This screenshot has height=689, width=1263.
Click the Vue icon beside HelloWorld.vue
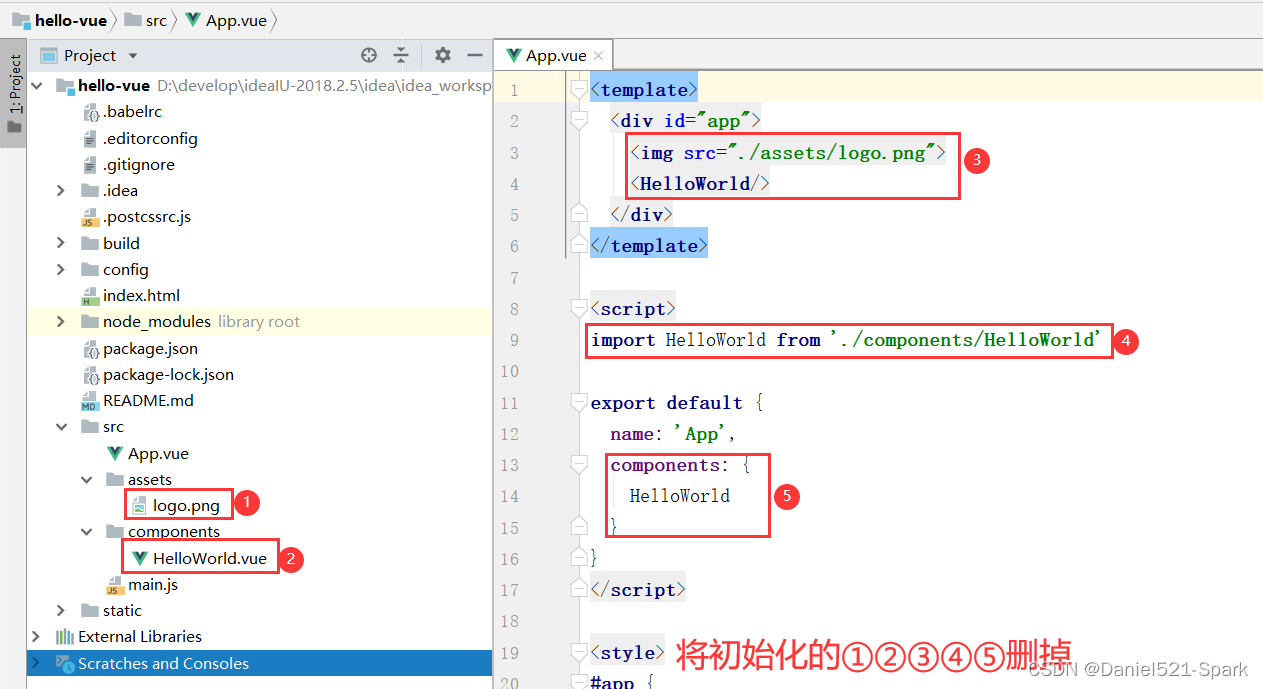(x=140, y=558)
